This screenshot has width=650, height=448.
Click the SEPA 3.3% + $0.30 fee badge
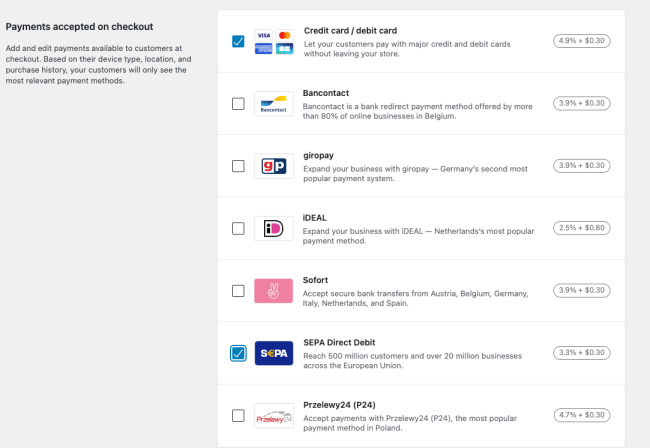coord(582,353)
